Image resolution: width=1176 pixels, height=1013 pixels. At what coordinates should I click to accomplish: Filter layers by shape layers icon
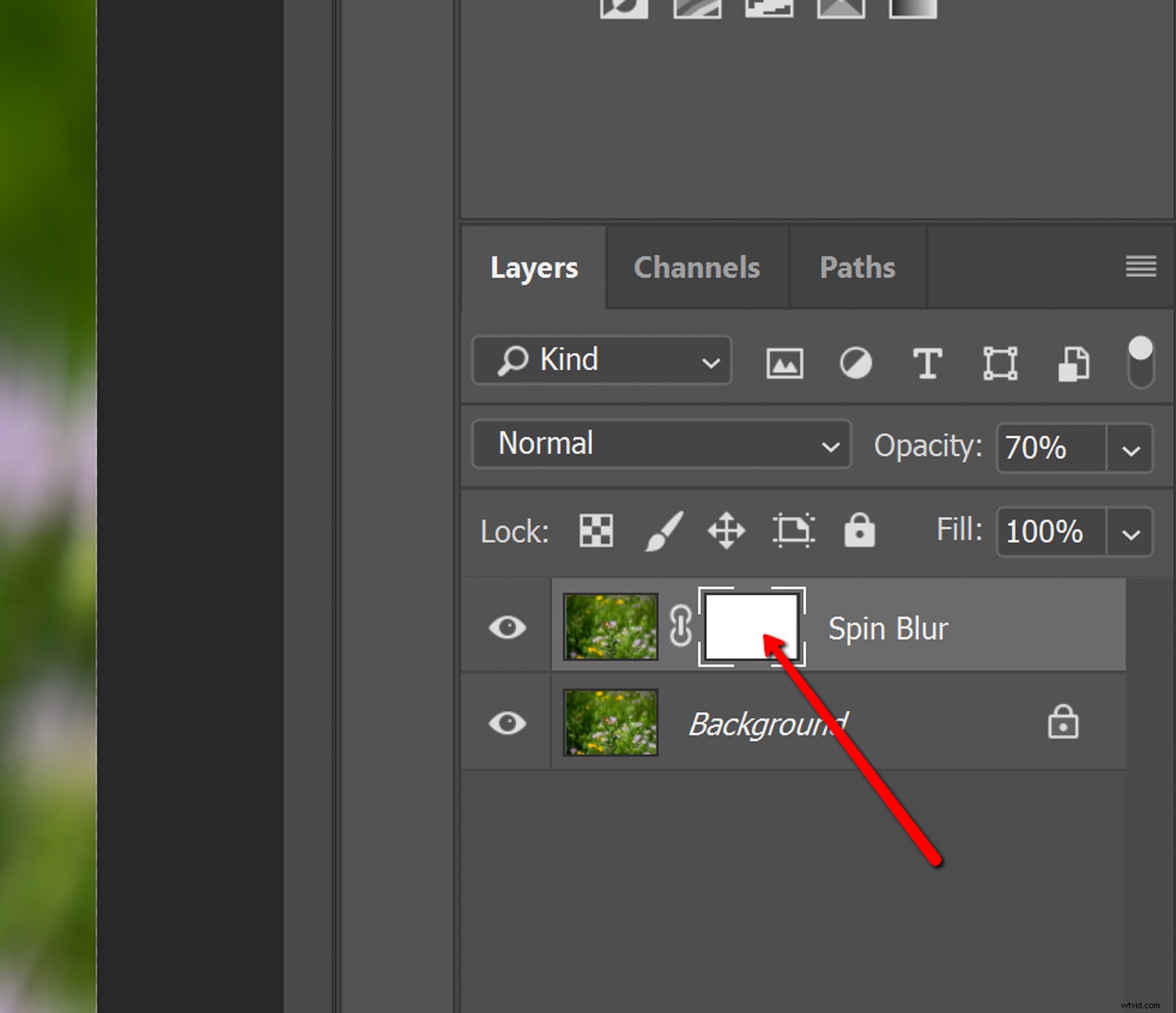click(x=1000, y=362)
